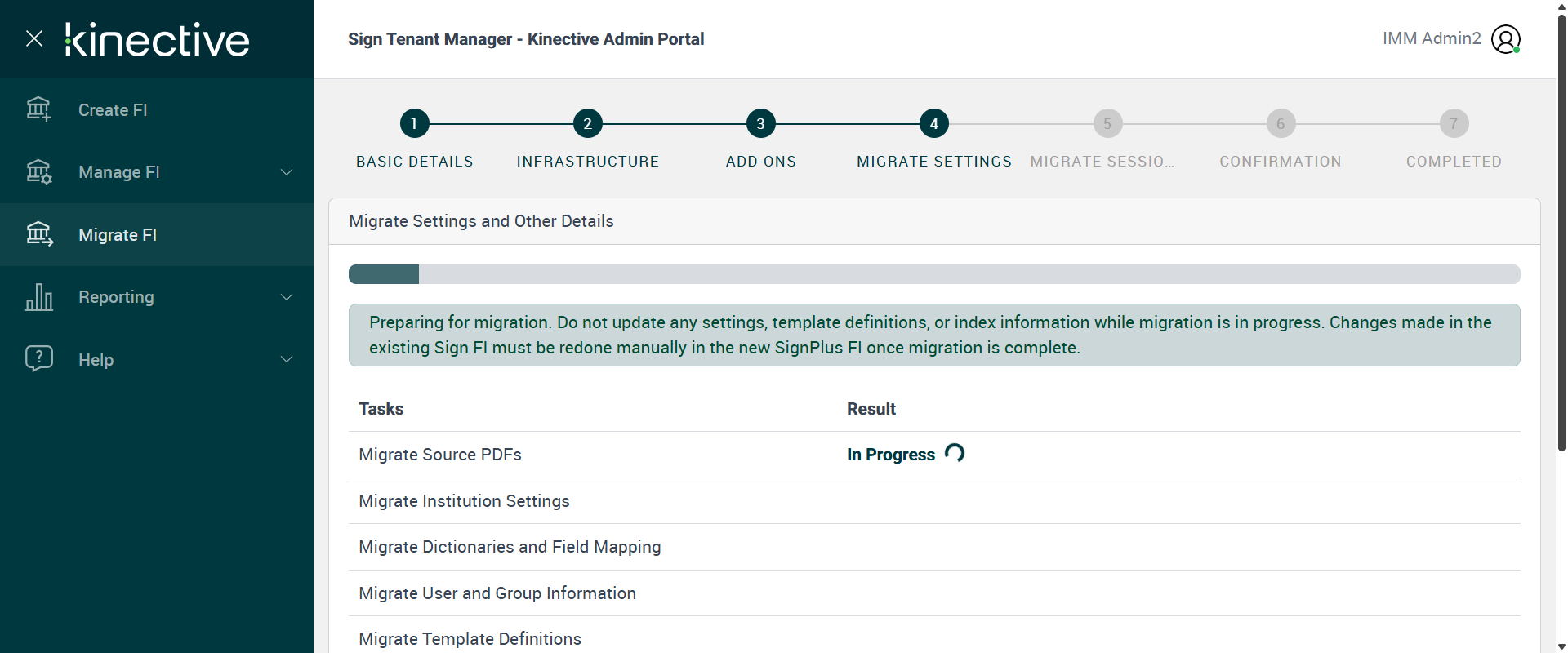Expand the Manage FI submenu chevron
This screenshot has width=1568, height=653.
coord(287,172)
